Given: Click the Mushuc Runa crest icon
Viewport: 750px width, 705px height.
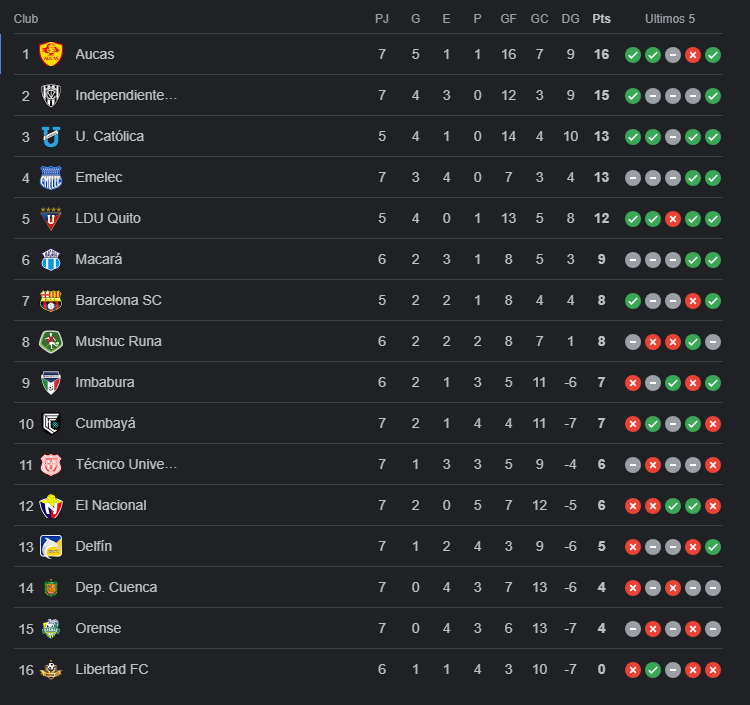Looking at the screenshot, I should [51, 341].
